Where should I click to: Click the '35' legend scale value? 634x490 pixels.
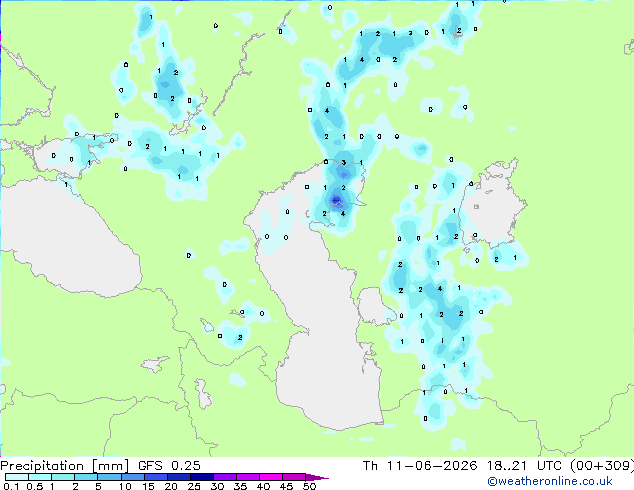pyautogui.click(x=240, y=486)
